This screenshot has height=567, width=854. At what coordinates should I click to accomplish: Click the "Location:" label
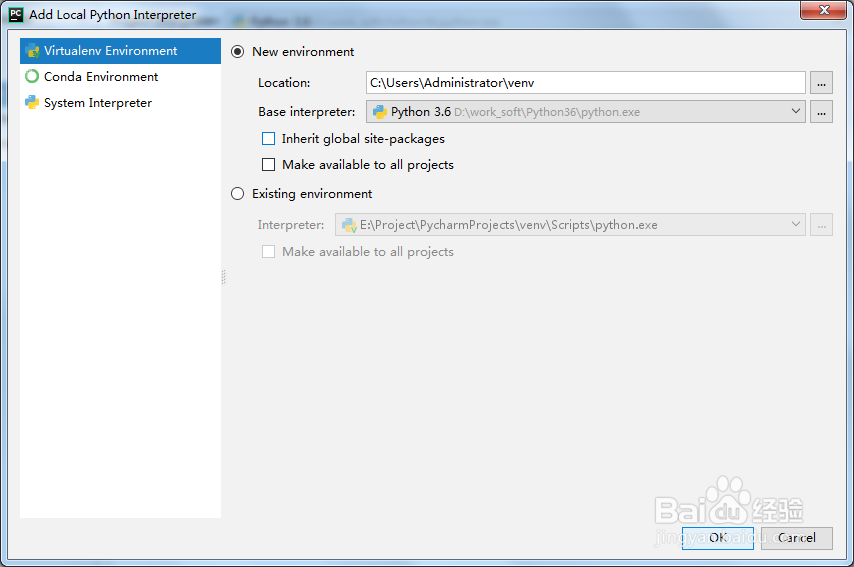[x=284, y=83]
